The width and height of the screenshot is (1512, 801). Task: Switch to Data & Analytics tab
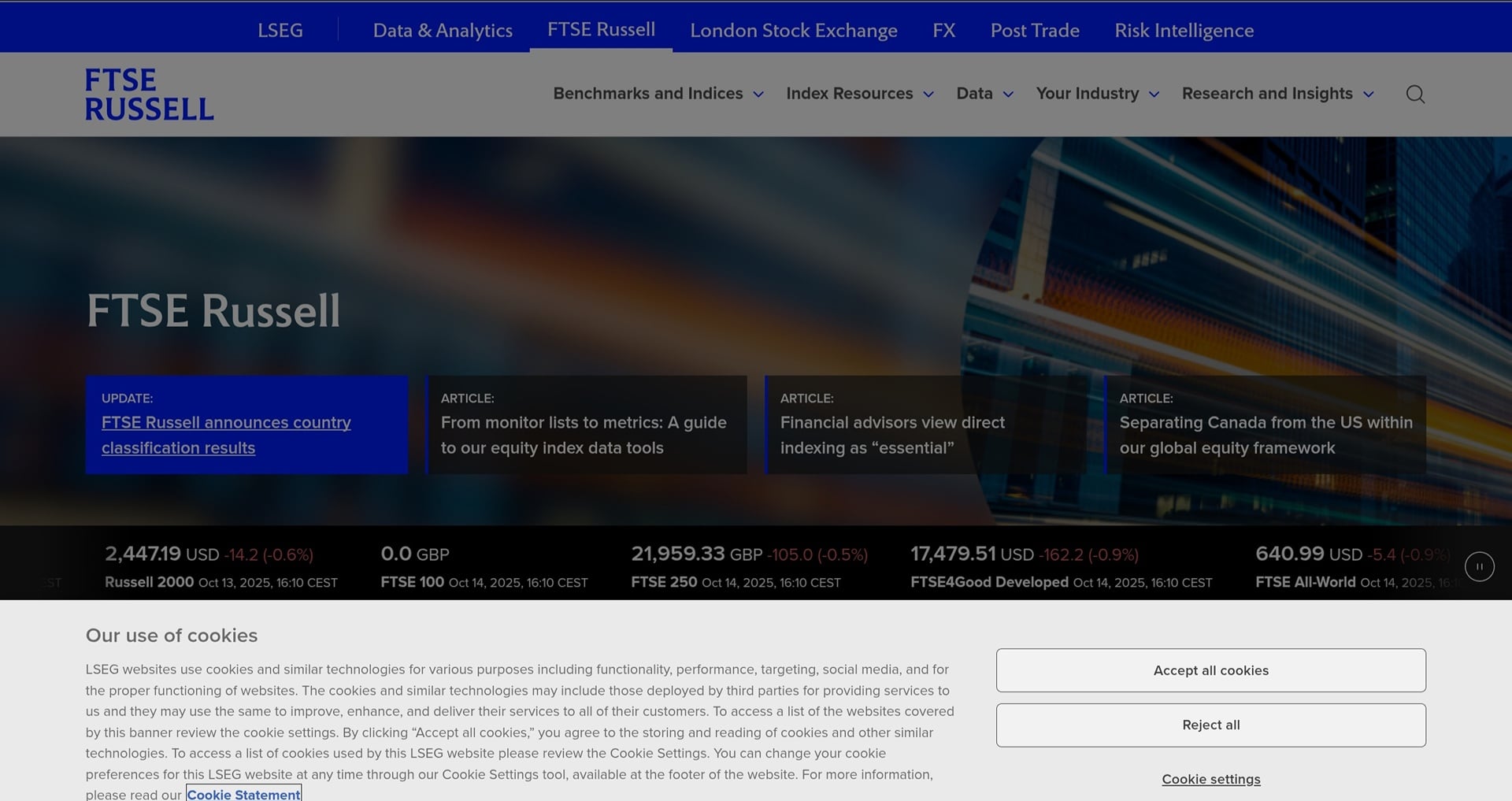pos(443,30)
